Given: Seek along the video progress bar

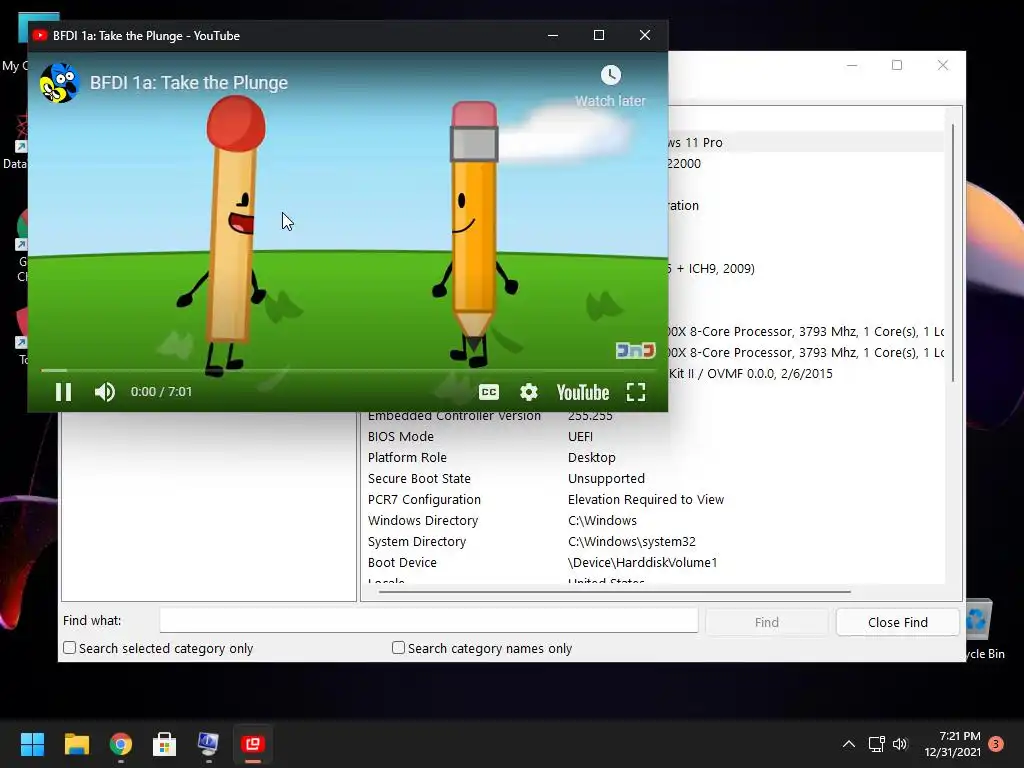Looking at the screenshot, I should point(348,370).
